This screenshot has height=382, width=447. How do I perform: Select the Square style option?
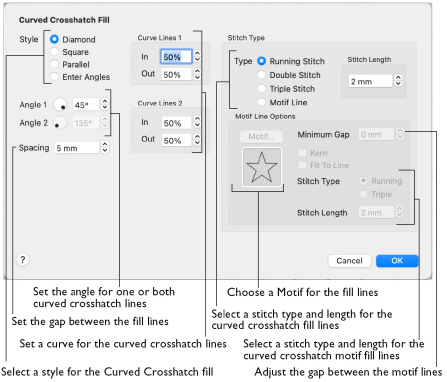pyautogui.click(x=54, y=52)
